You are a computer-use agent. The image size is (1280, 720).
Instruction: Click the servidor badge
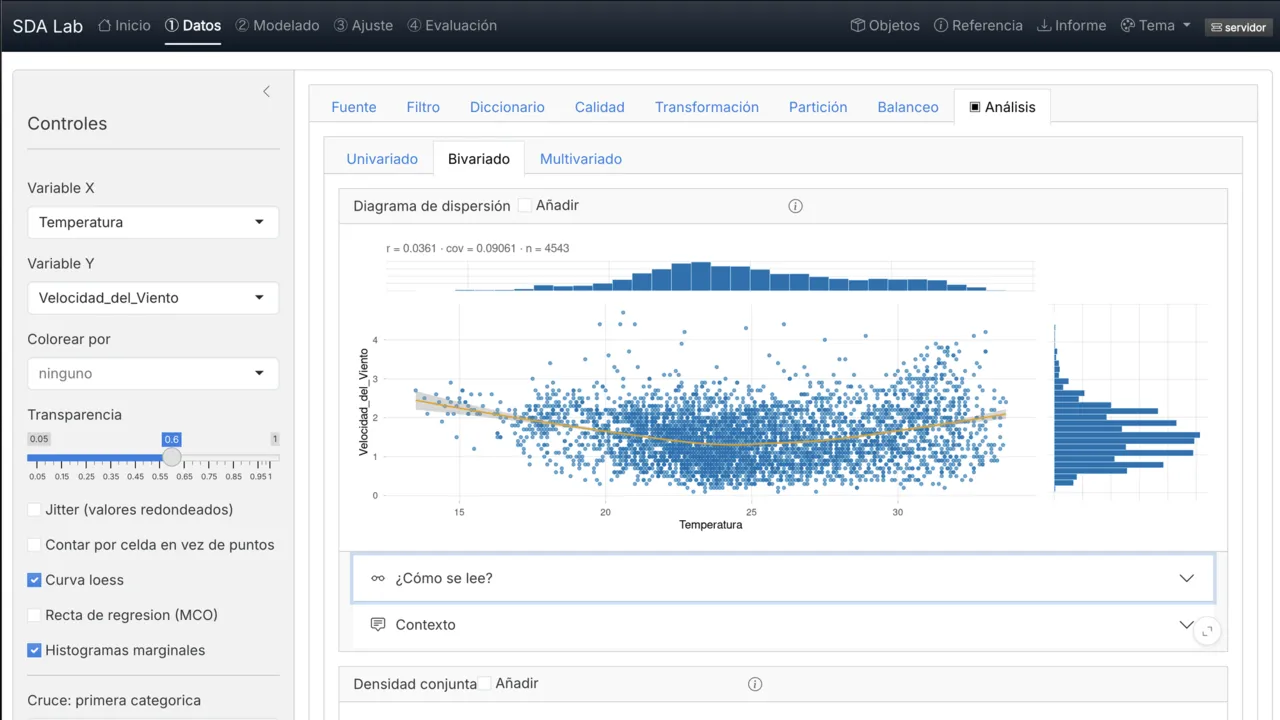(x=1238, y=27)
